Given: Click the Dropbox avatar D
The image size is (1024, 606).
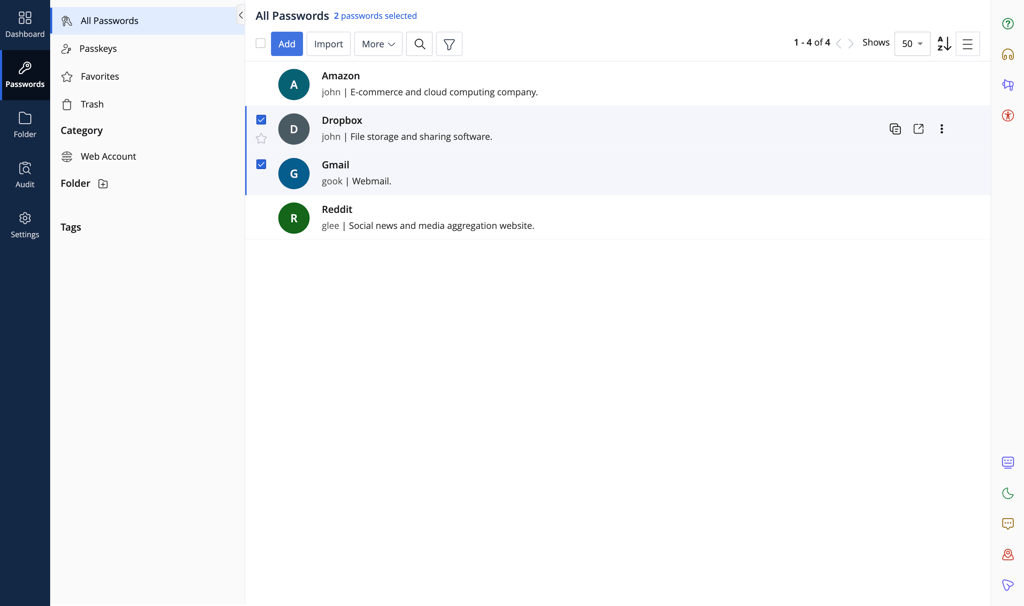Looking at the screenshot, I should 294,129.
